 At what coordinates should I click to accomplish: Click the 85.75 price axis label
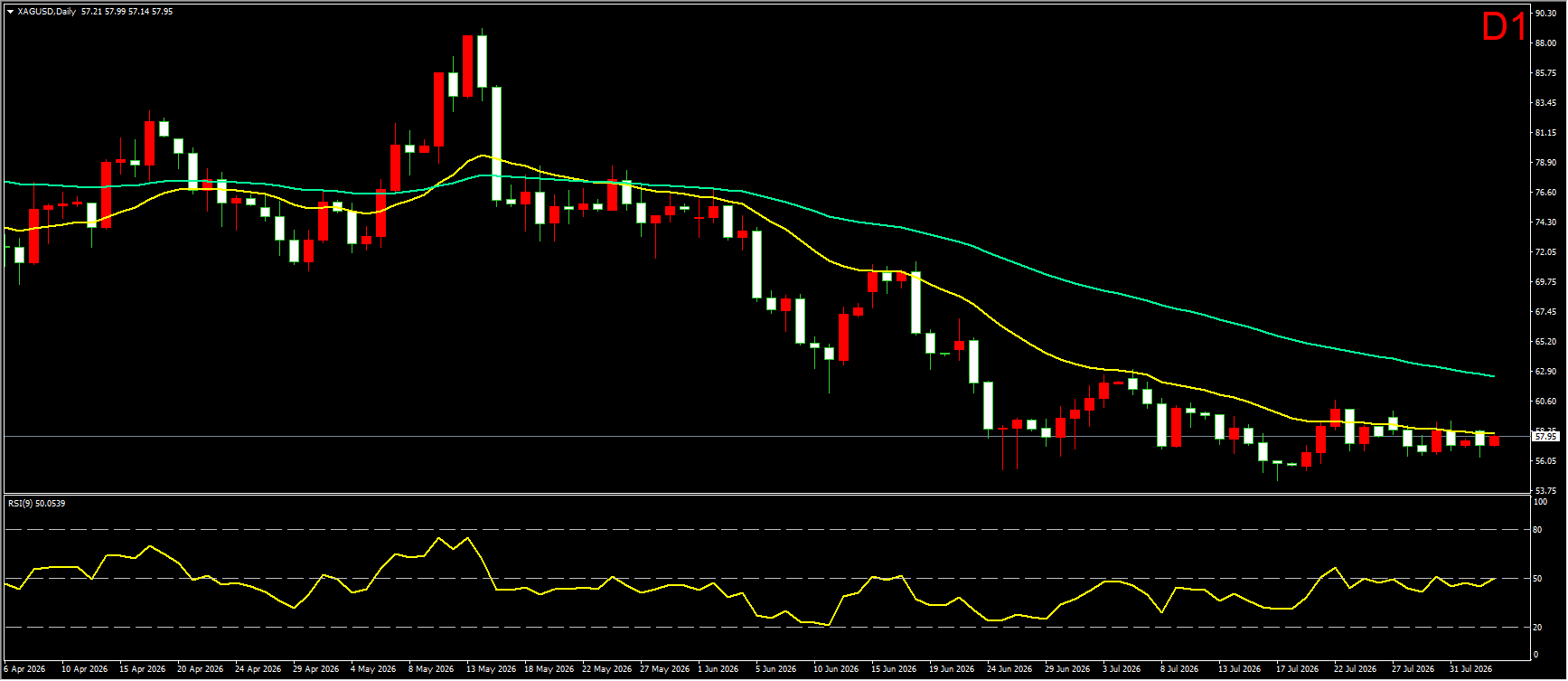point(1545,73)
